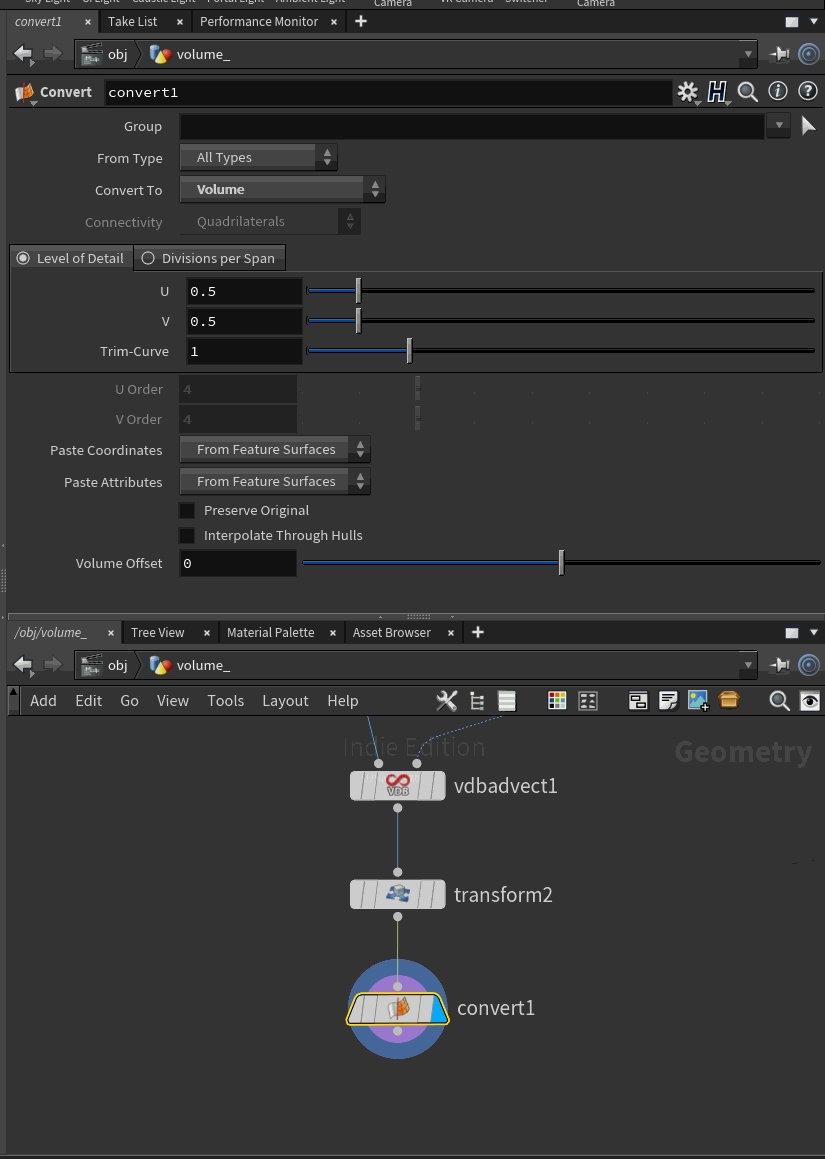
Task: Go forward in parameter pane path history
Action: click(x=52, y=53)
